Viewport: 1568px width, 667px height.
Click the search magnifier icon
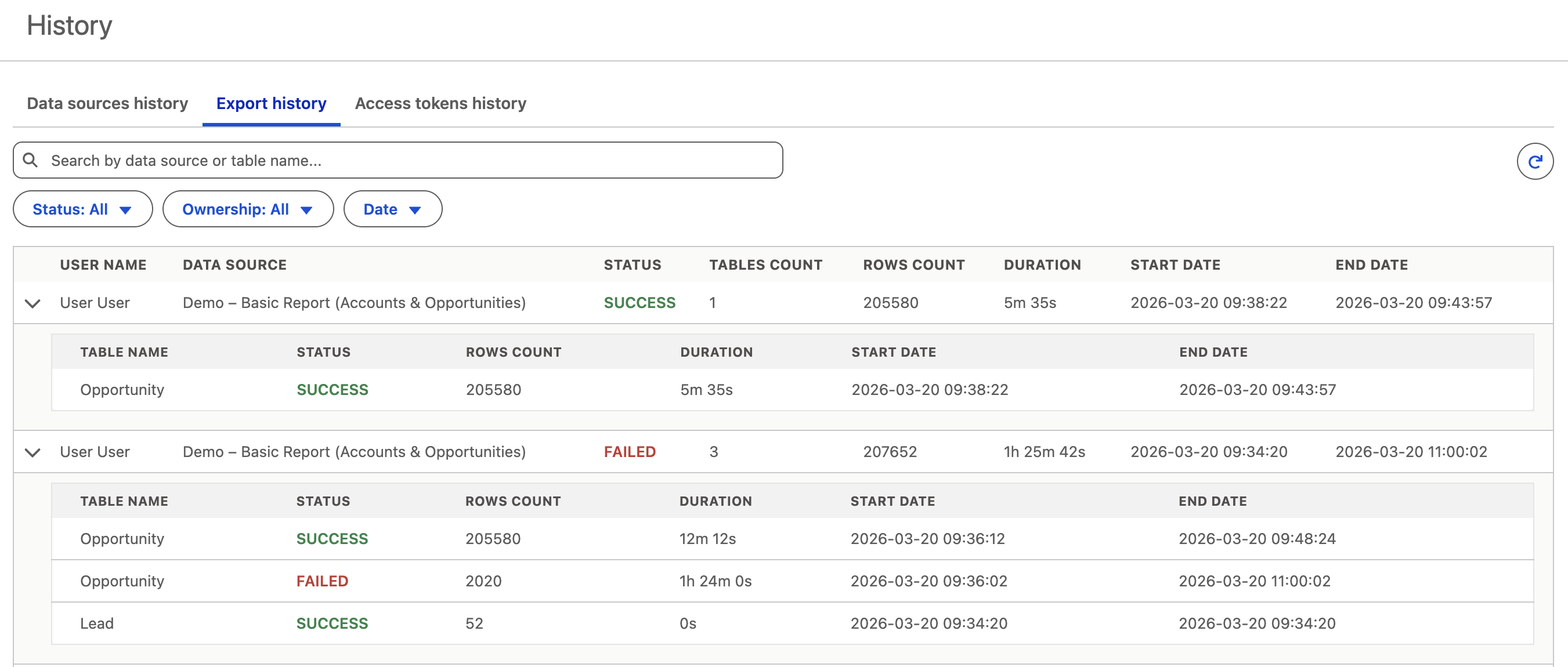pos(30,160)
